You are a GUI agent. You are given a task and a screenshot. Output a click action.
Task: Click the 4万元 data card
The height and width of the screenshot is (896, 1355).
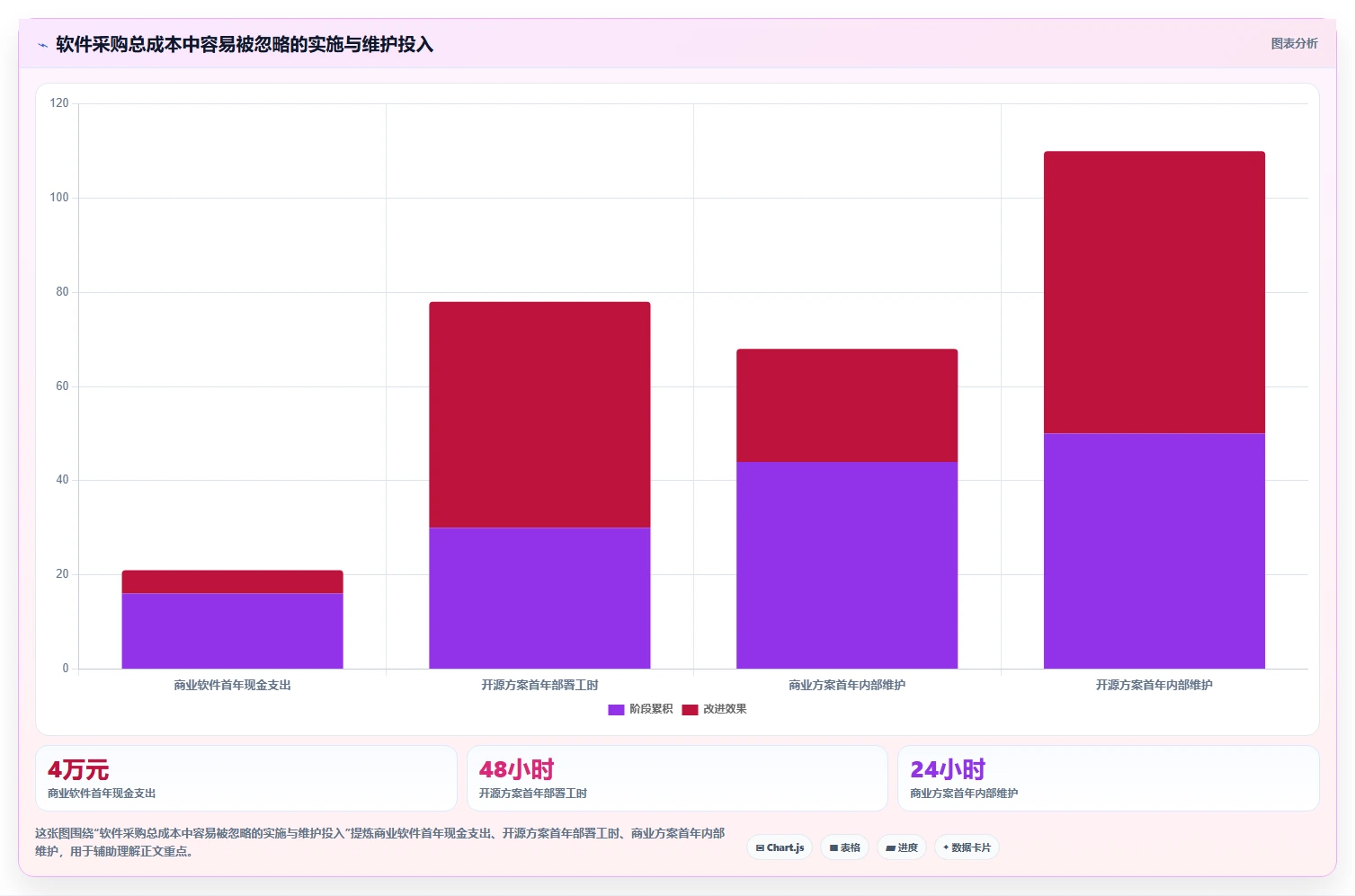tap(245, 778)
